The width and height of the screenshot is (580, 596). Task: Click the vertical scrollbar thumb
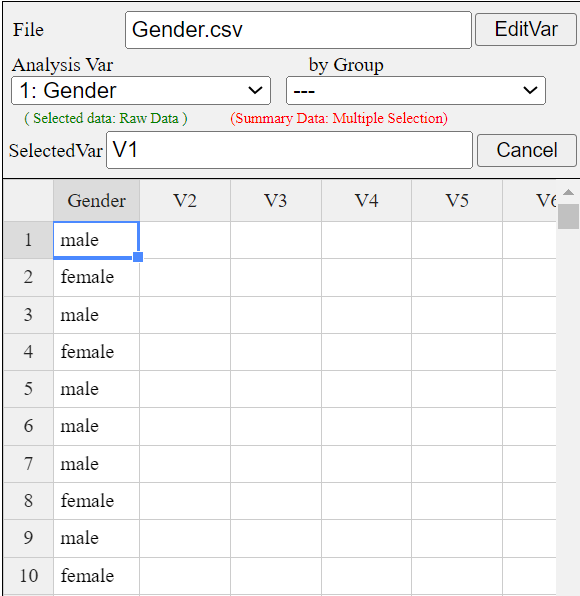coord(568,216)
